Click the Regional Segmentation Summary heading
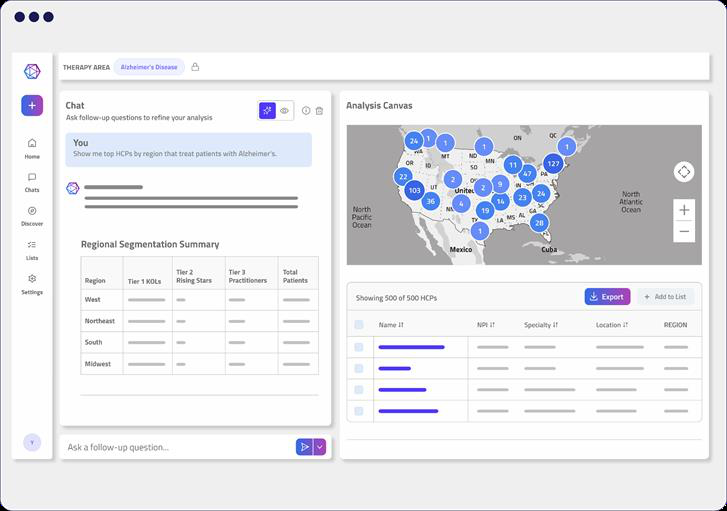 click(x=150, y=244)
